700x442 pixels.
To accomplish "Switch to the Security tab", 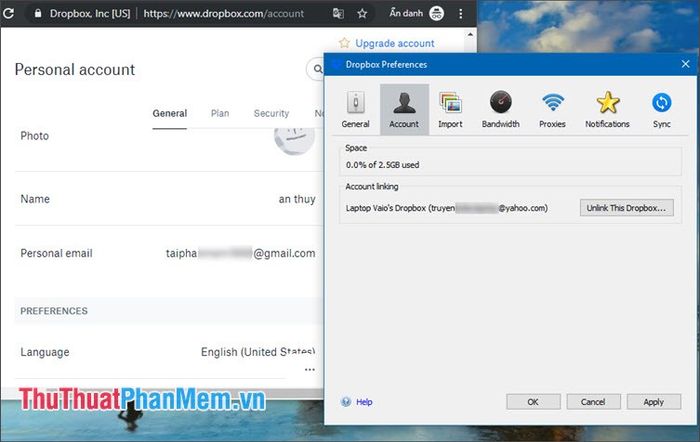I will [x=271, y=113].
